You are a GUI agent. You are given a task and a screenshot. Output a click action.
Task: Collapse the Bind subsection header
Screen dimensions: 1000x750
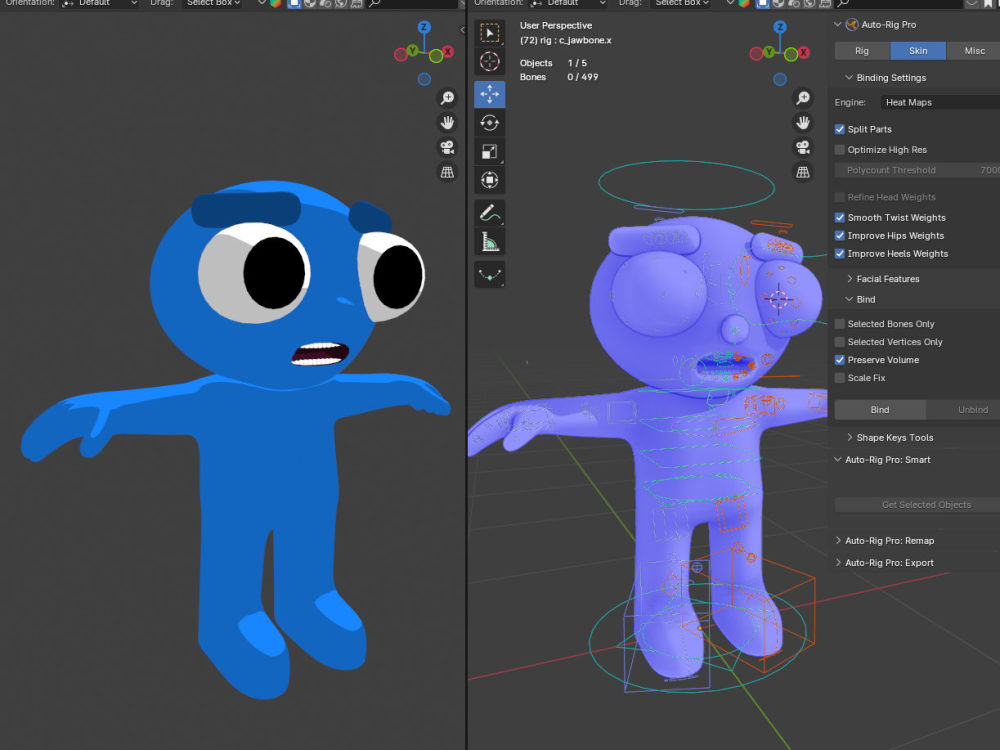tap(849, 299)
